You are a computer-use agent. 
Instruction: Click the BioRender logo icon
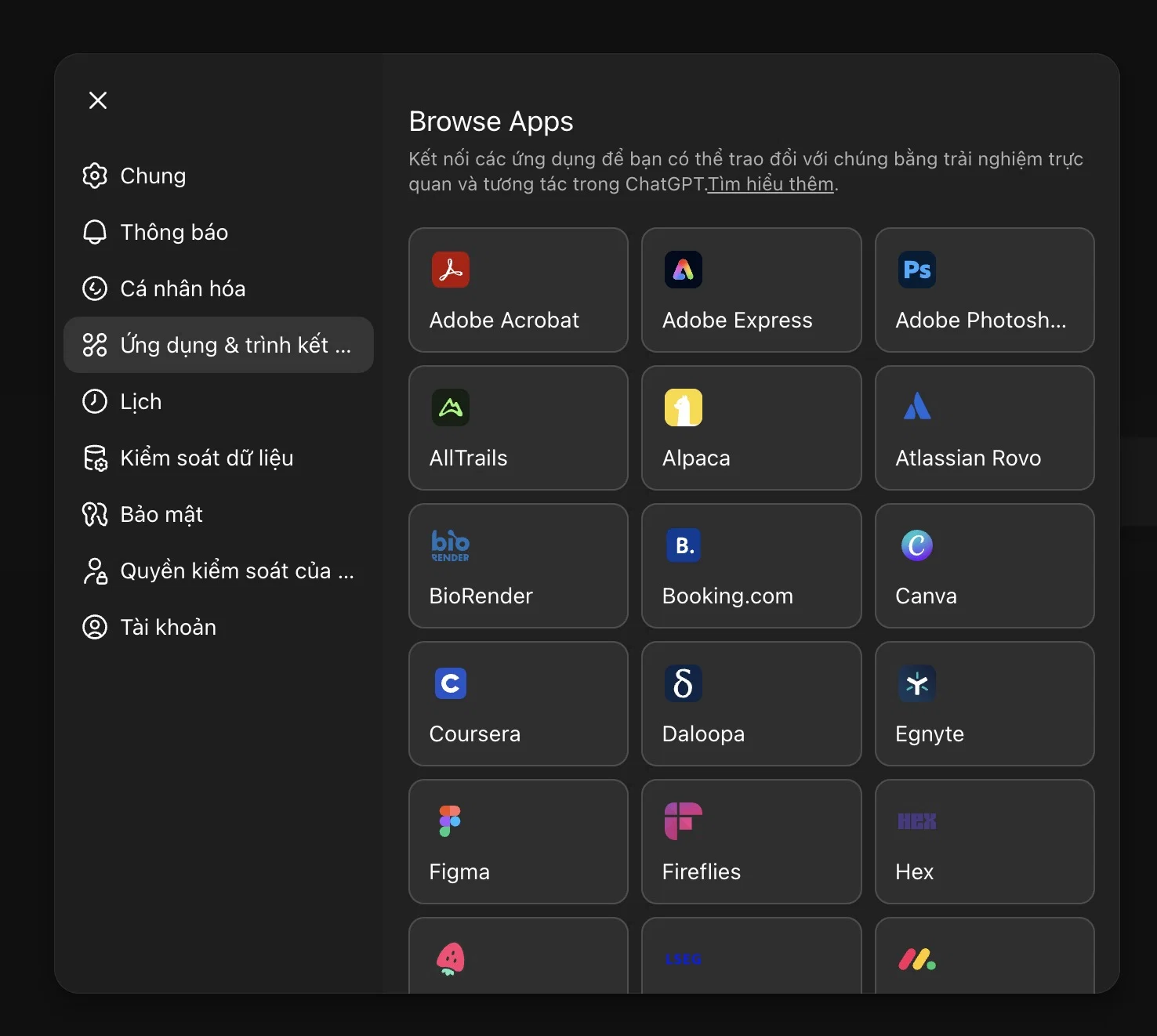coord(451,545)
